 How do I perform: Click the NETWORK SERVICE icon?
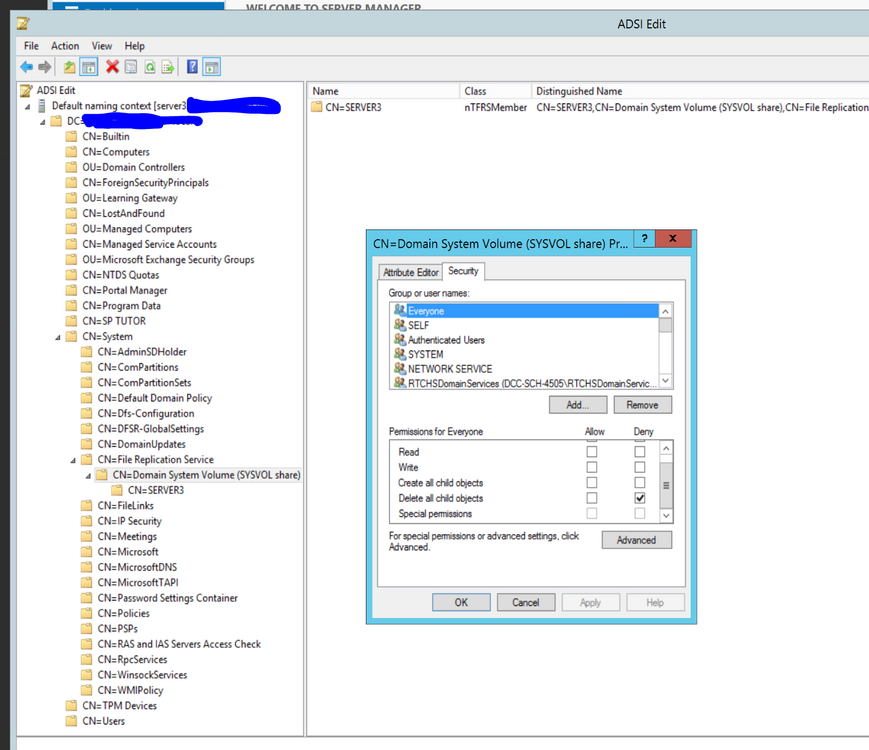[x=400, y=368]
